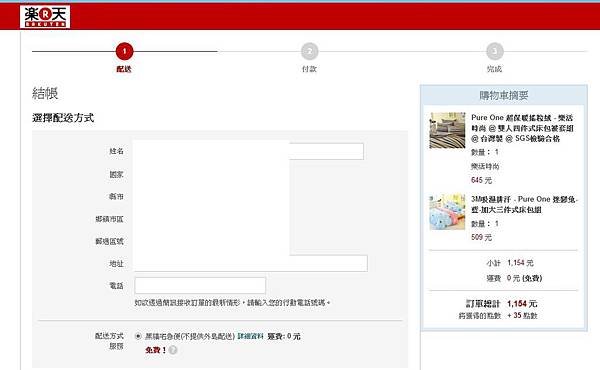Click the 選擇配送方式 section heading
Image resolution: width=600 pixels, height=370 pixels.
(x=63, y=118)
